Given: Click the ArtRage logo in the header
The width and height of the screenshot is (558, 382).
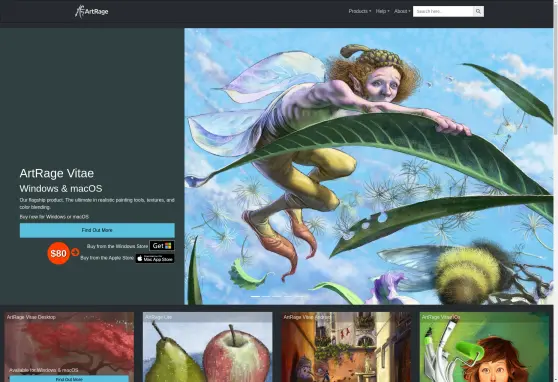Looking at the screenshot, I should (x=91, y=11).
